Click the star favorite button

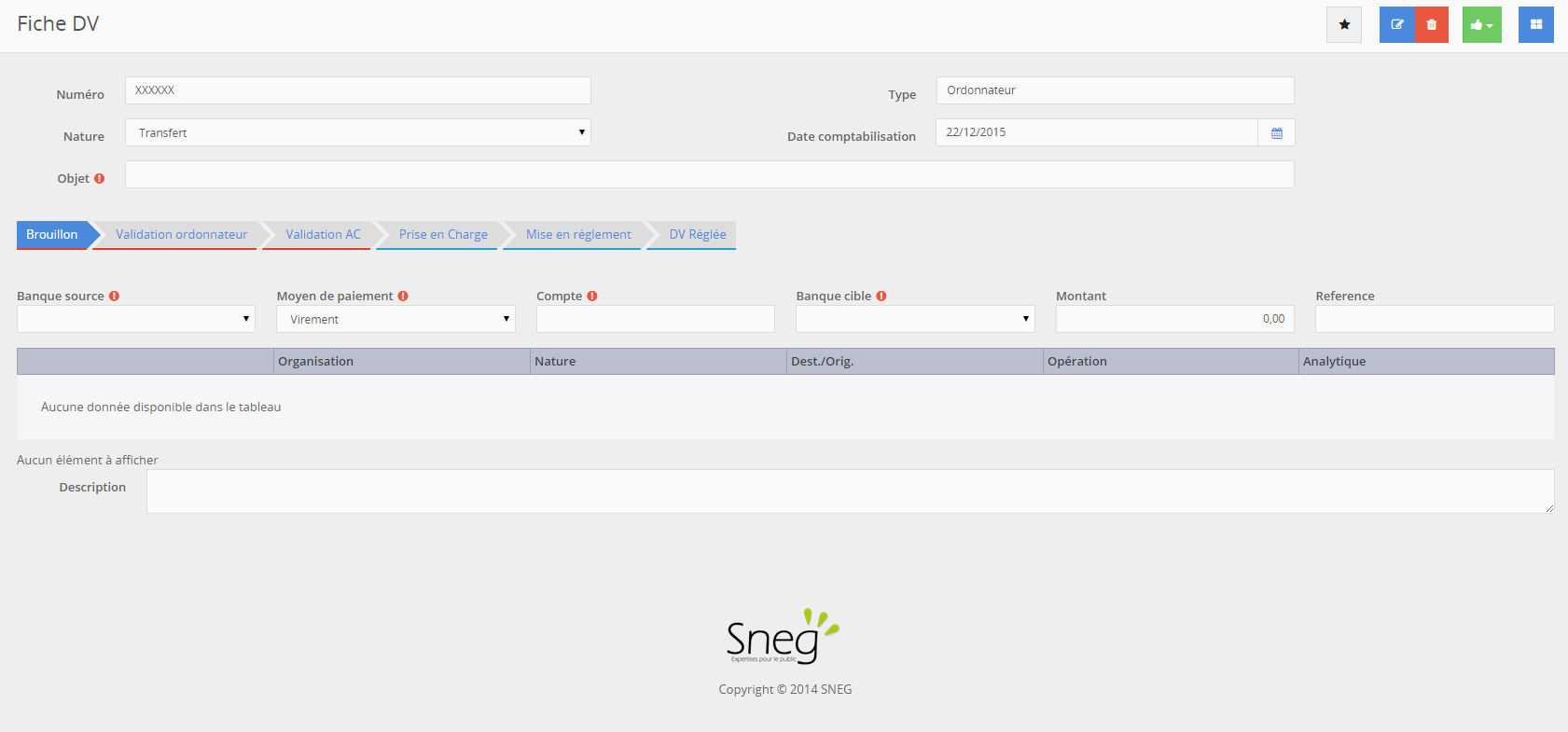pos(1344,25)
